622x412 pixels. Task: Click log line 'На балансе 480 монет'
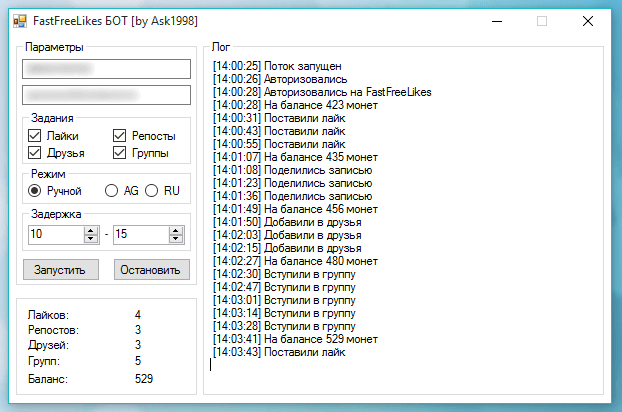coord(295,261)
